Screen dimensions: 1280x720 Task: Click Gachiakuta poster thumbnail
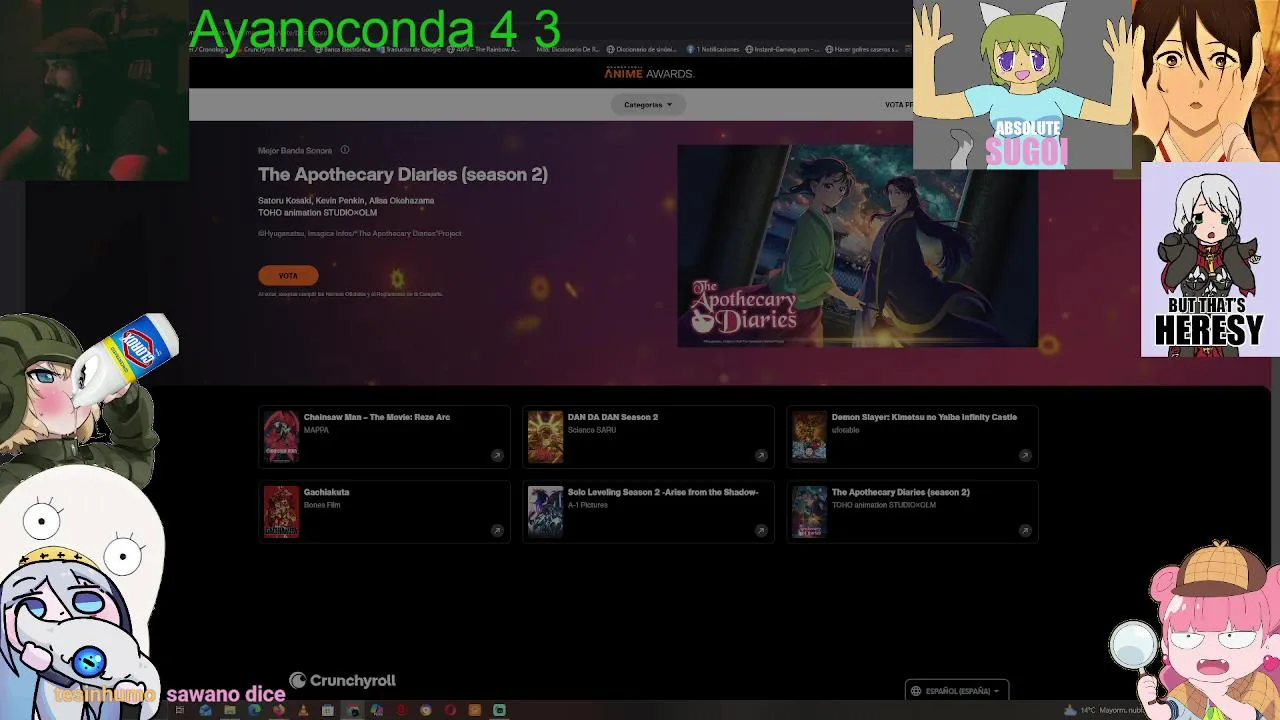[x=281, y=512]
